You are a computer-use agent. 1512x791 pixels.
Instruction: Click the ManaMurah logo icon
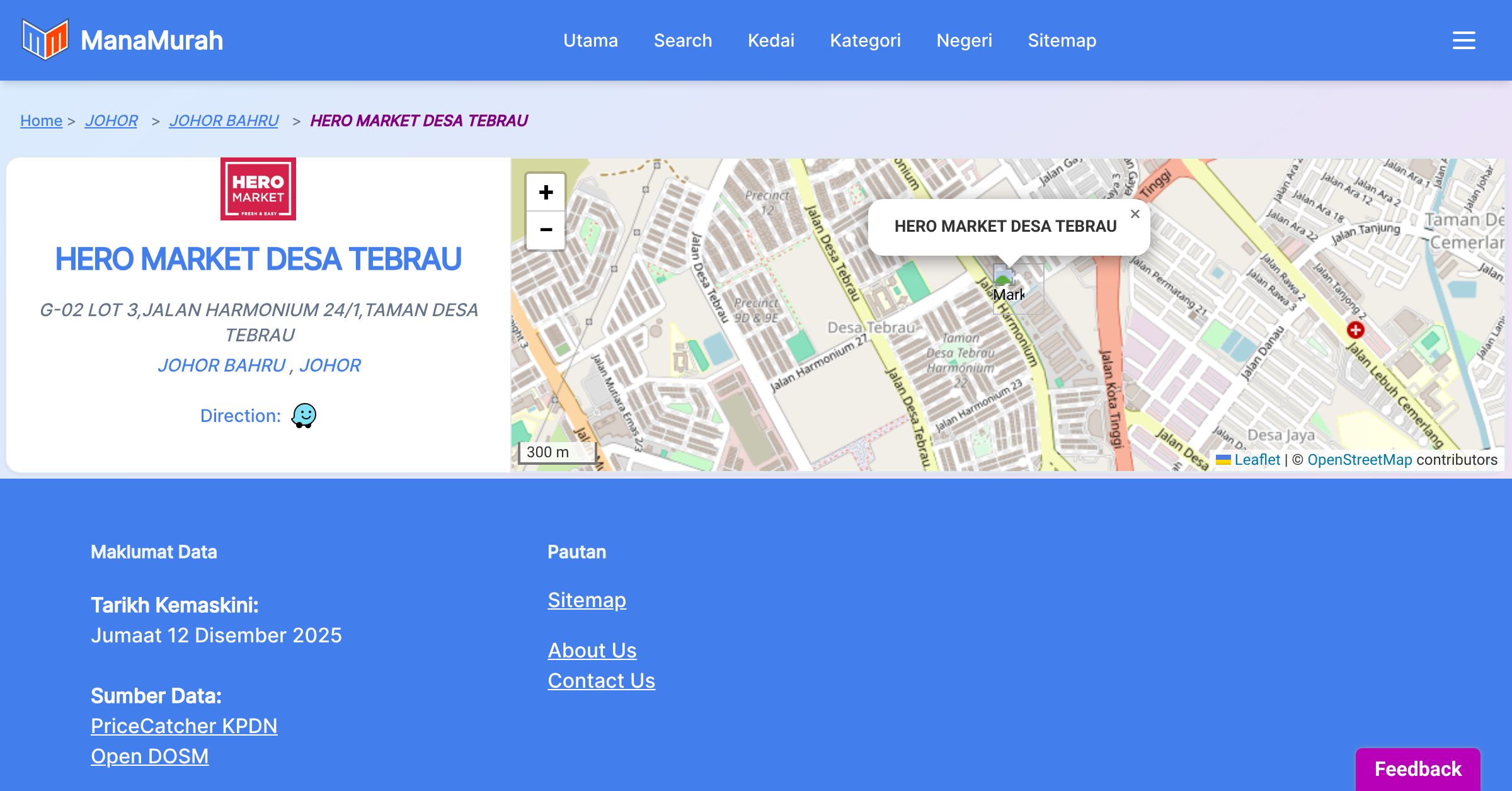coord(45,40)
